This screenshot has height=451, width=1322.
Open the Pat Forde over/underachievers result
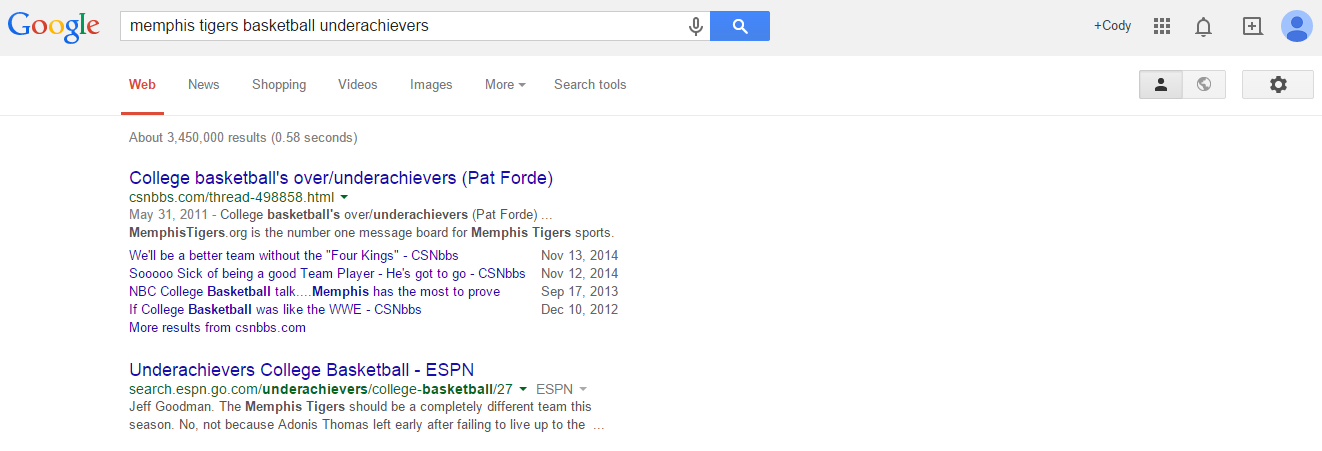[x=341, y=178]
